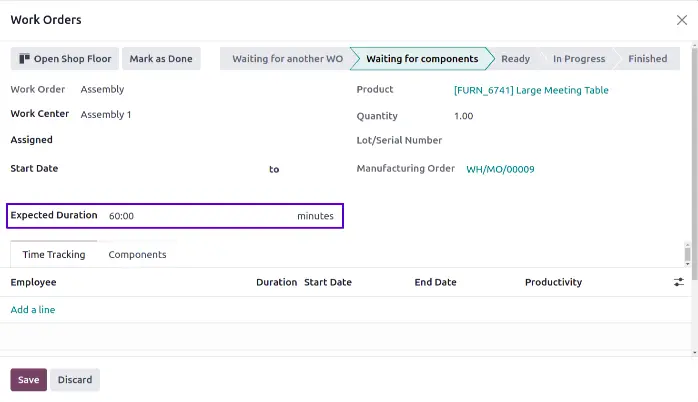Switch to the Time Tracking tab
Viewport: 698px width, 402px height.
[x=54, y=255]
